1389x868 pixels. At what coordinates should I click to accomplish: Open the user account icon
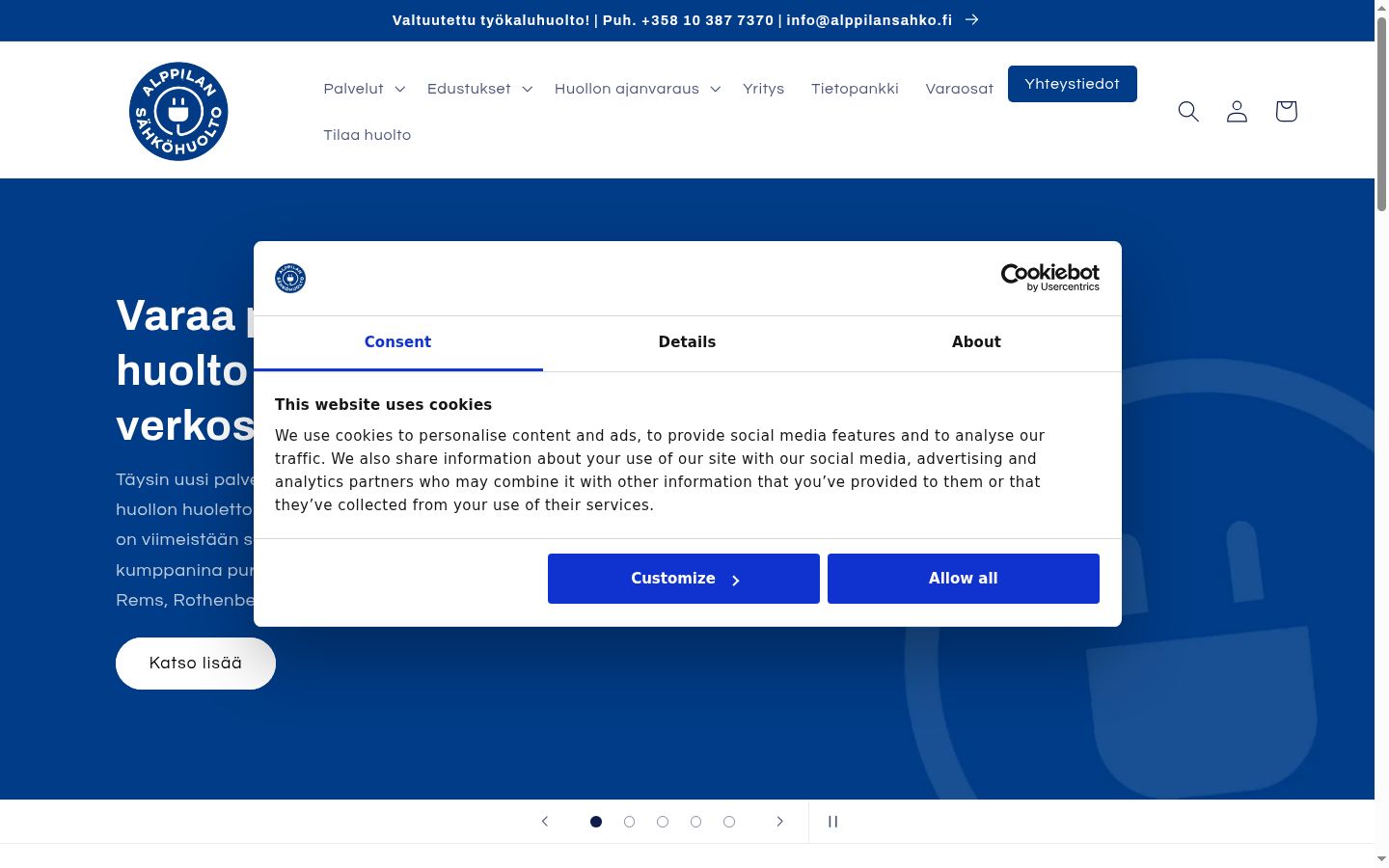[1237, 111]
